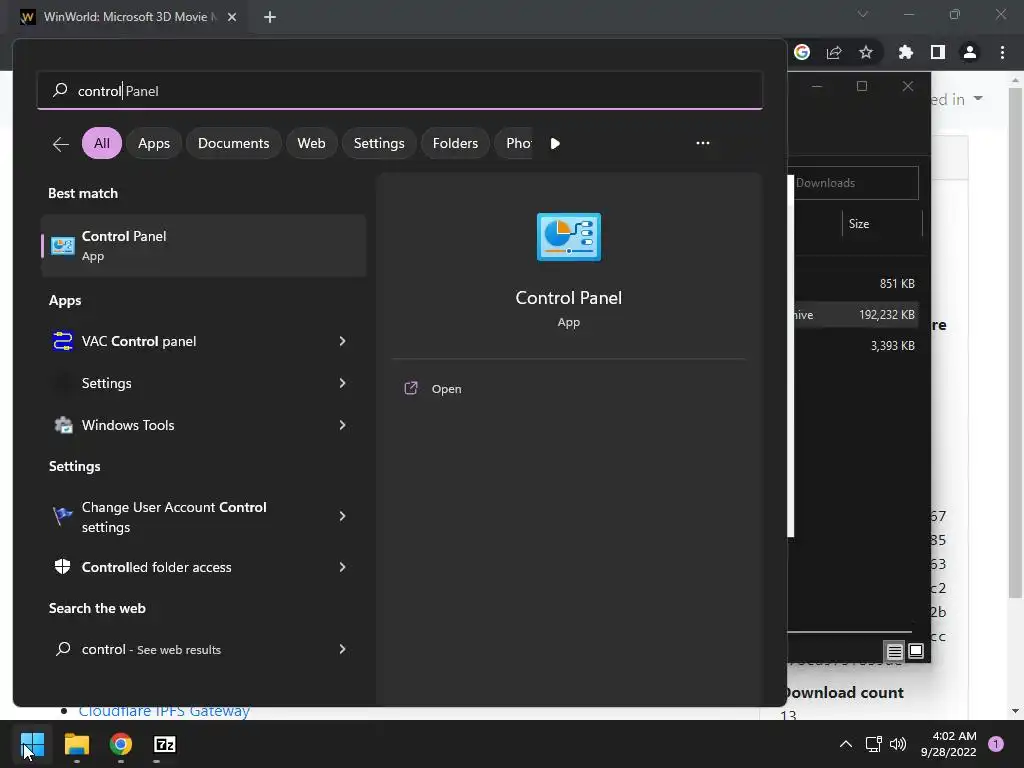Click the large Control Panel icon in preview pane

click(x=568, y=236)
